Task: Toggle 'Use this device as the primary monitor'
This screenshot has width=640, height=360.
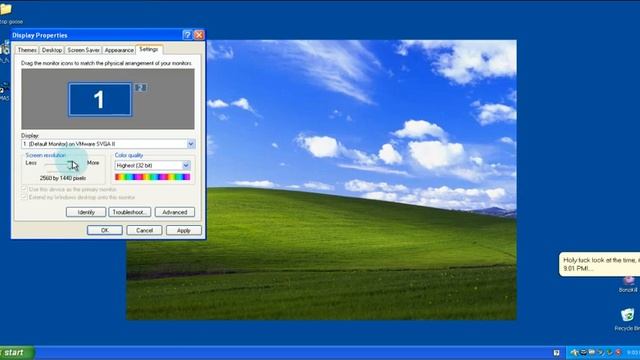Action: (24, 189)
